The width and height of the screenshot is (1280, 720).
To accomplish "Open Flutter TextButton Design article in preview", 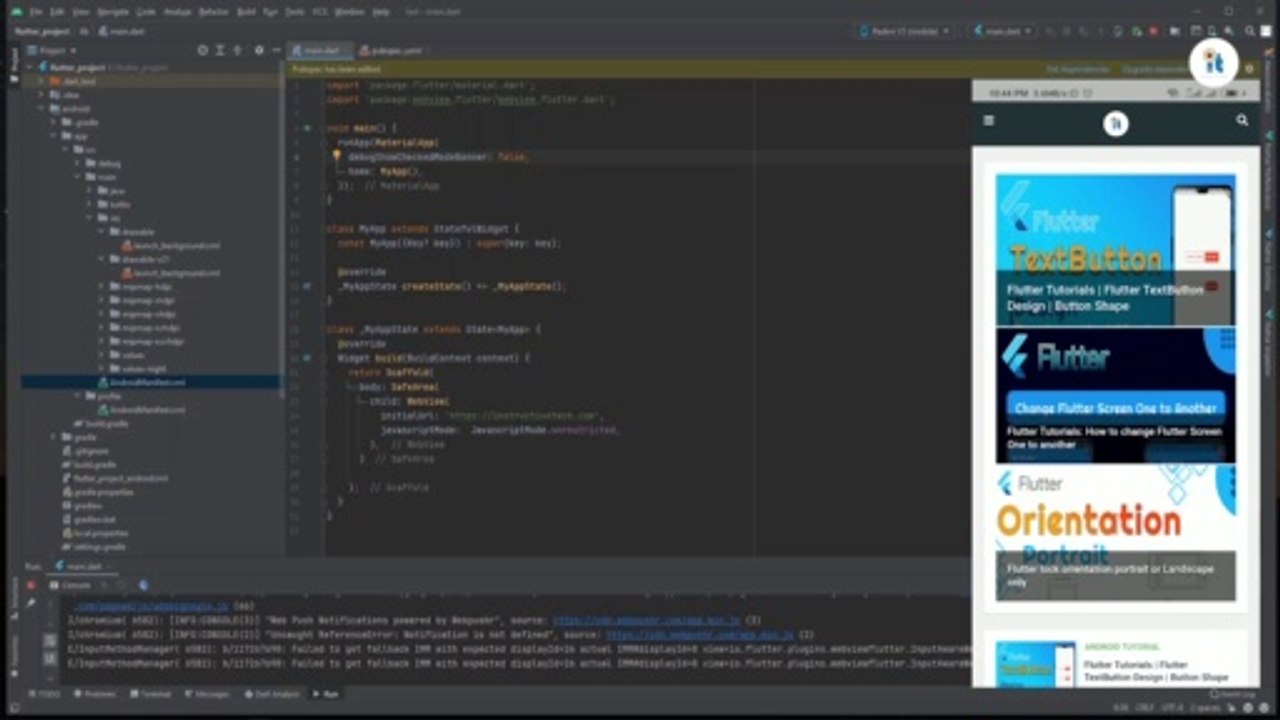I will click(1115, 250).
